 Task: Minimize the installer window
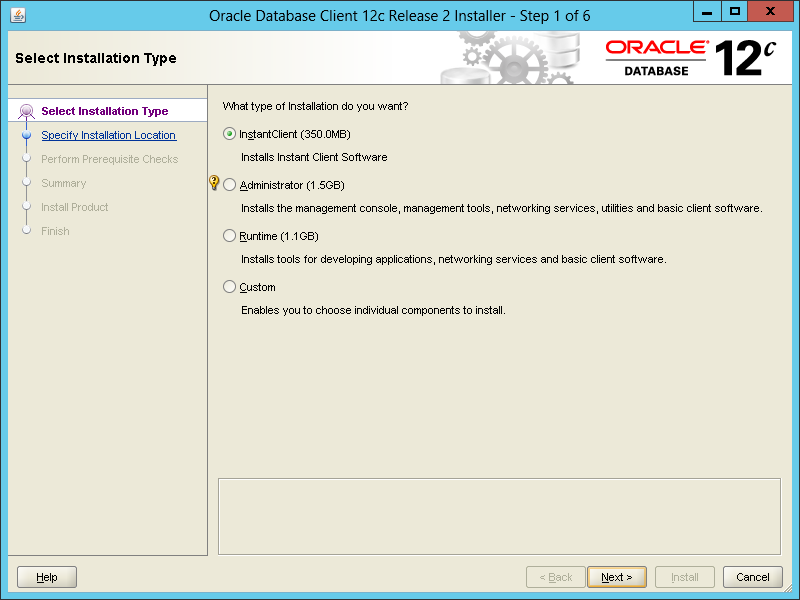(708, 13)
